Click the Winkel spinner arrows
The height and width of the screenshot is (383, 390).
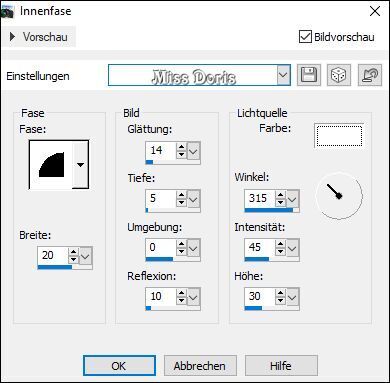pos(280,199)
